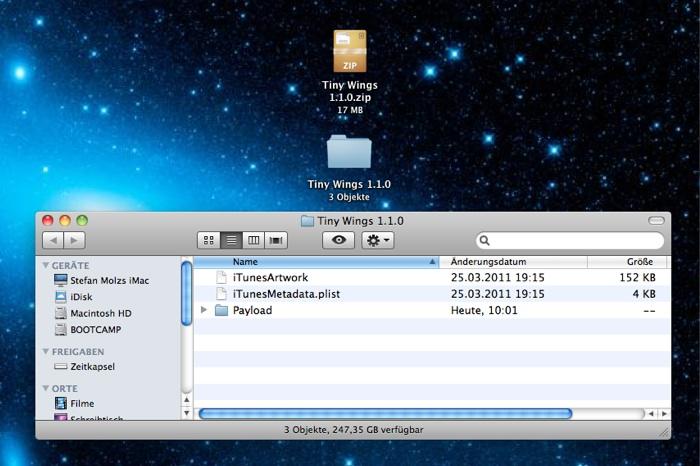
Task: Open Zeitkapsel in the sidebar
Action: pos(84,366)
